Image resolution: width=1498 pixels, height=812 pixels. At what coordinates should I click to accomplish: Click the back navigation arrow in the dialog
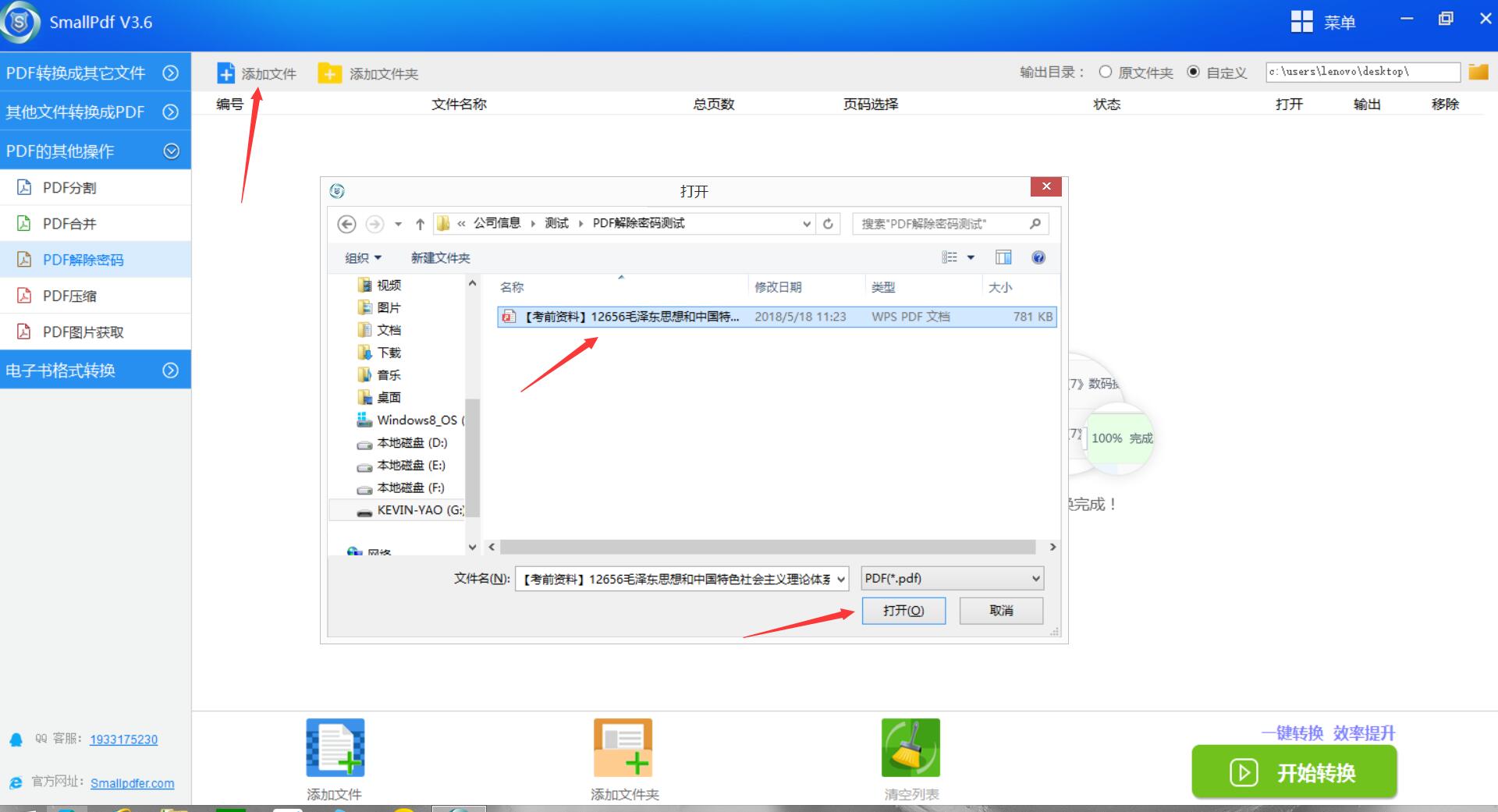346,224
